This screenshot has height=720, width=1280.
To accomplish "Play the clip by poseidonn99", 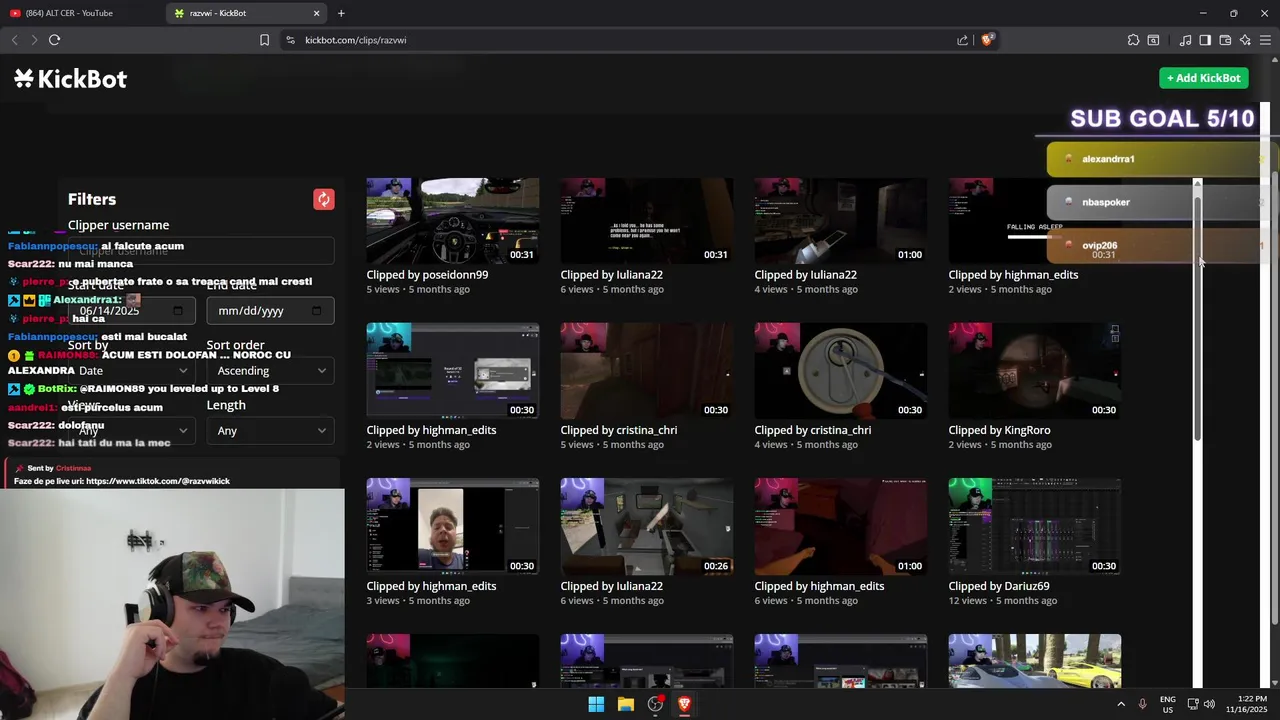I will click(x=452, y=221).
